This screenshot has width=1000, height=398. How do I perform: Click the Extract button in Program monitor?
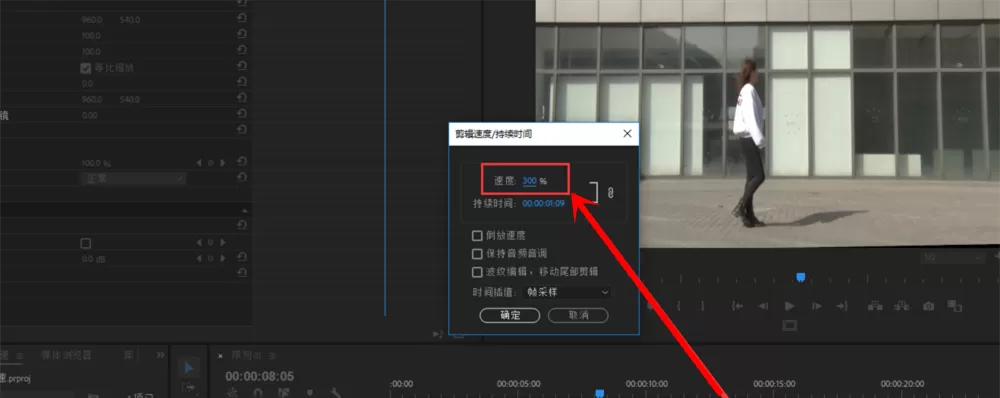[901, 306]
